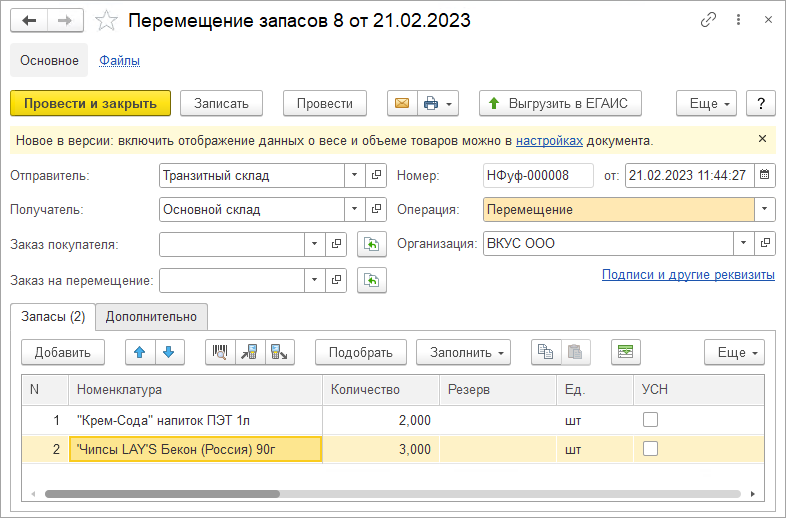The height and width of the screenshot is (518, 786).
Task: Click Провести и закрыть button
Action: click(90, 103)
